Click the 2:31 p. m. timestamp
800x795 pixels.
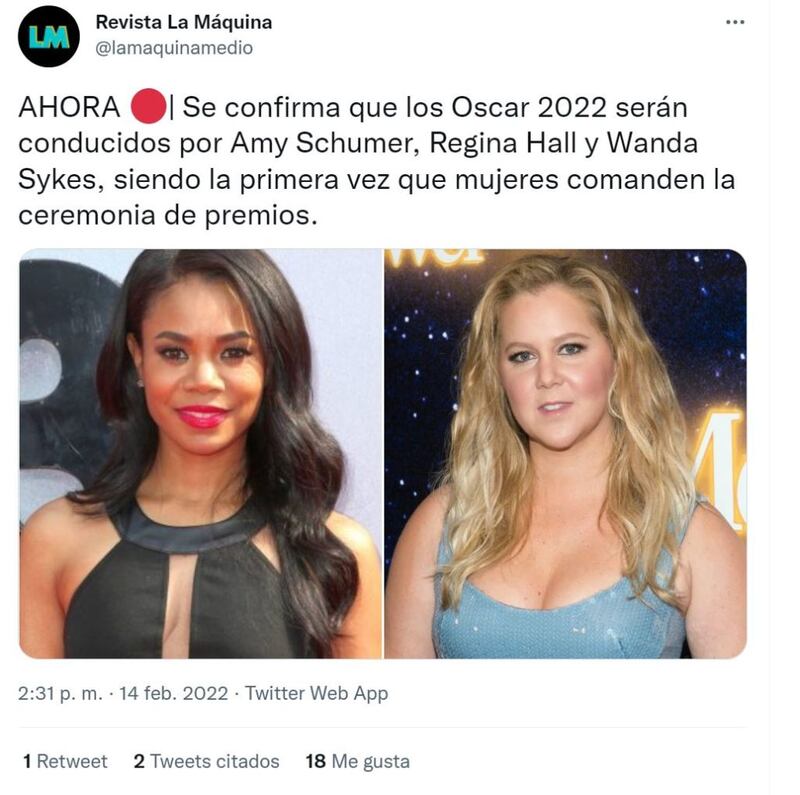tap(60, 693)
